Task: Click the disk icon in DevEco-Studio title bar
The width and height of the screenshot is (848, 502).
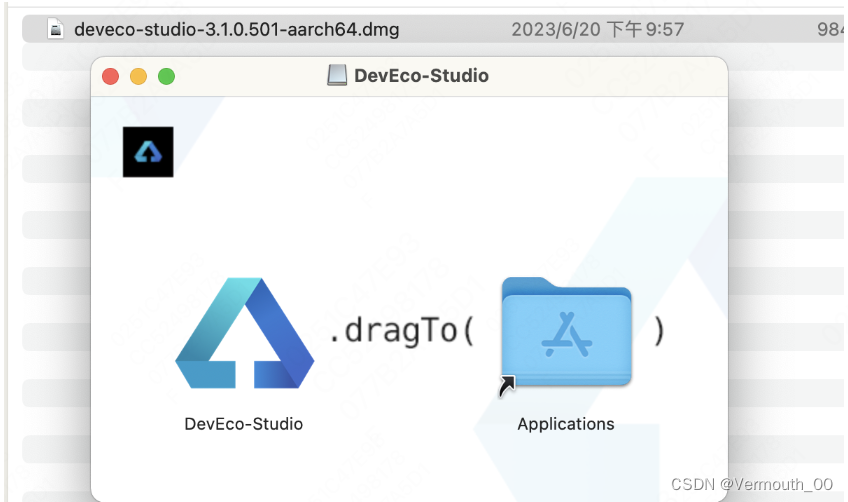Action: (x=337, y=75)
